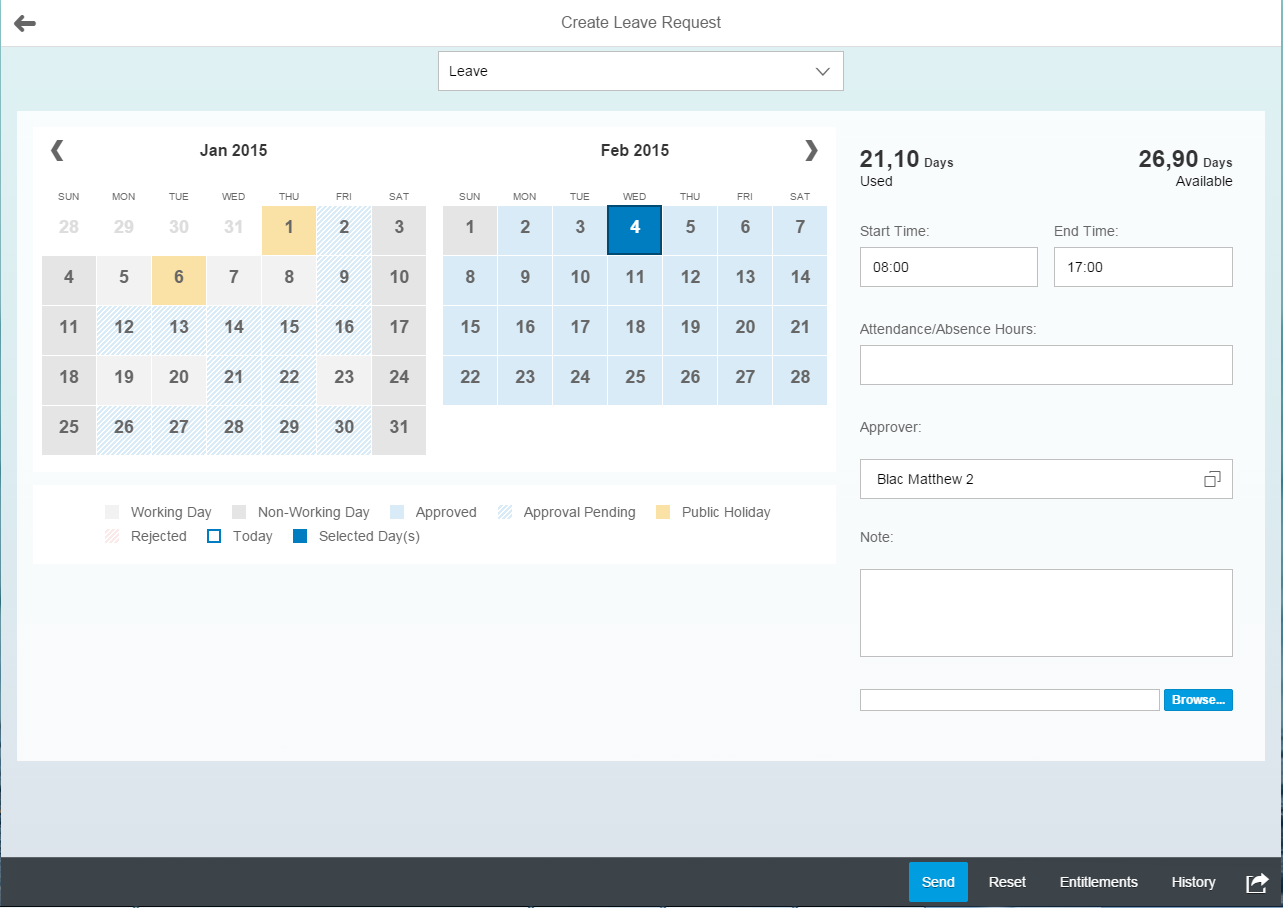Open History from the footer
The height and width of the screenshot is (908, 1283).
click(x=1193, y=882)
